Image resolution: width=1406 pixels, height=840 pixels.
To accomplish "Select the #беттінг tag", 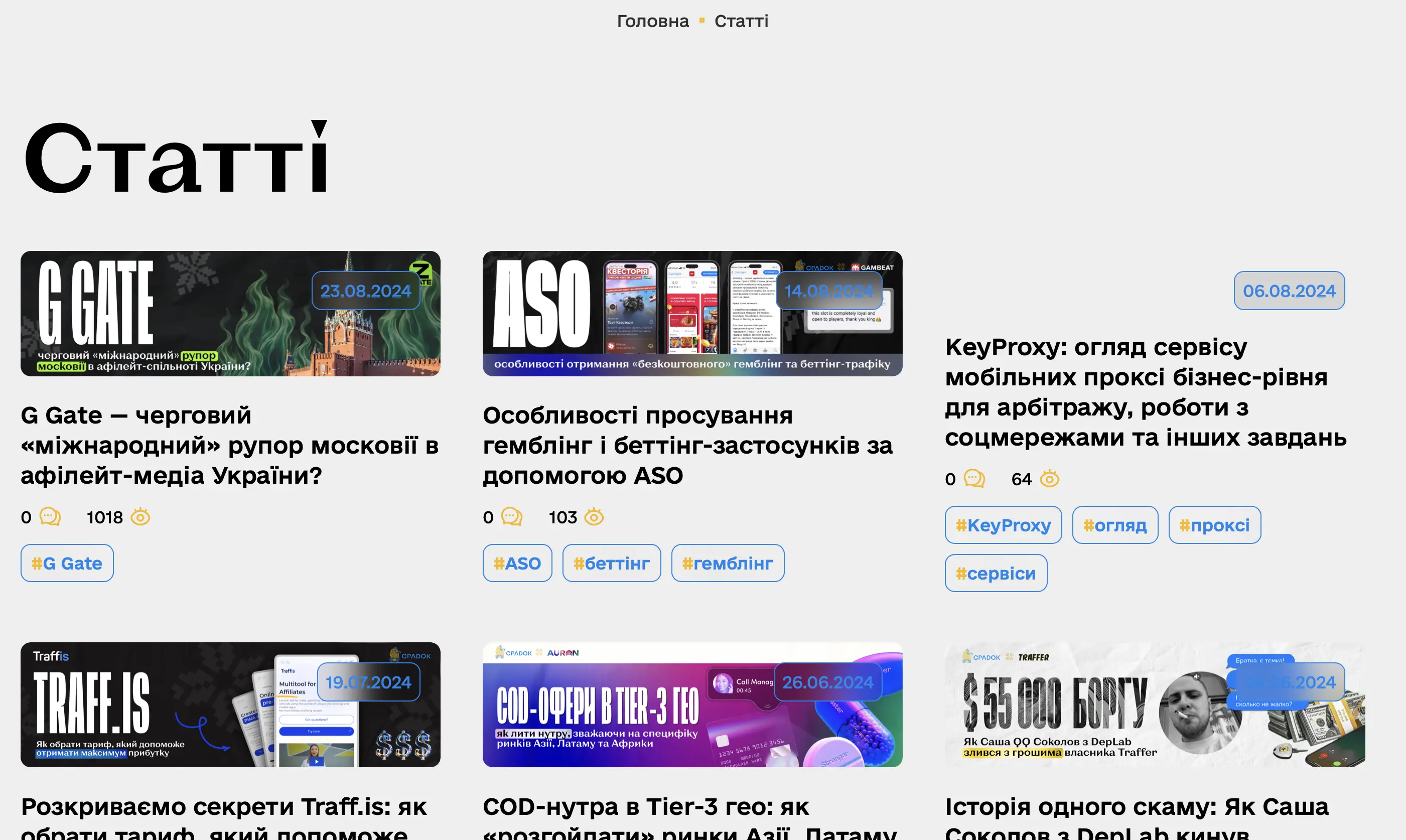I will click(611, 563).
